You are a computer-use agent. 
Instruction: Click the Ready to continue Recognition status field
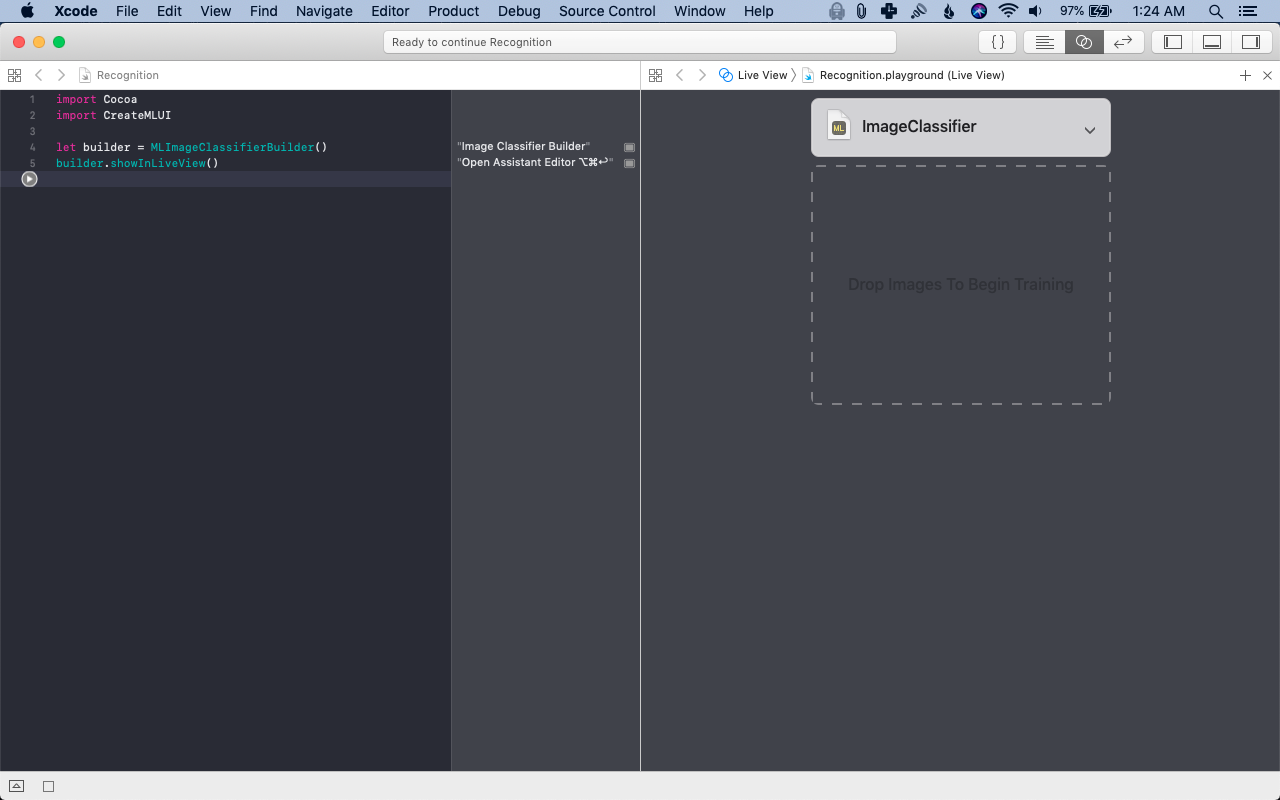coord(640,42)
